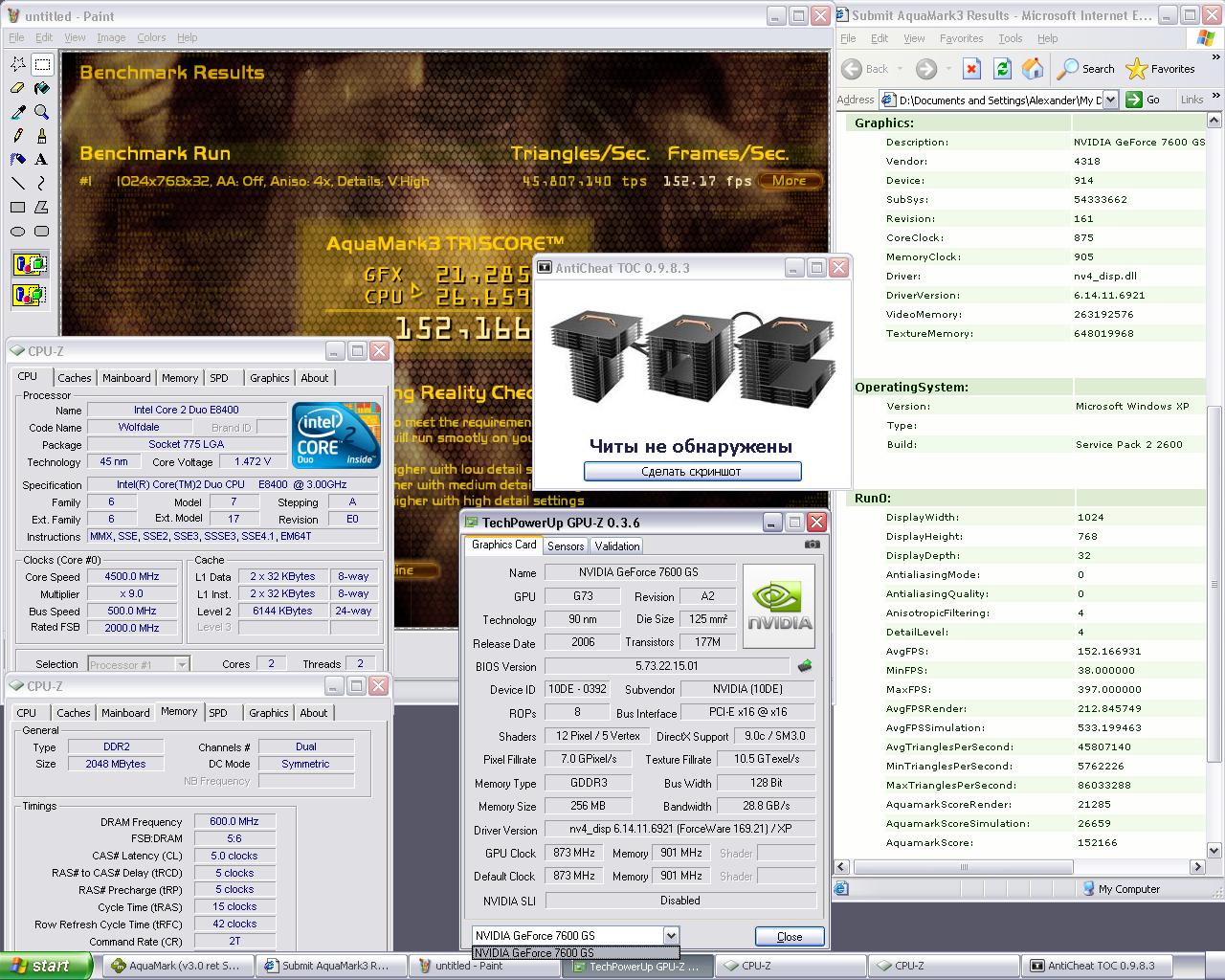Select the Rounded Rectangle tool
Viewport: 1225px width, 980px height.
coord(42,232)
